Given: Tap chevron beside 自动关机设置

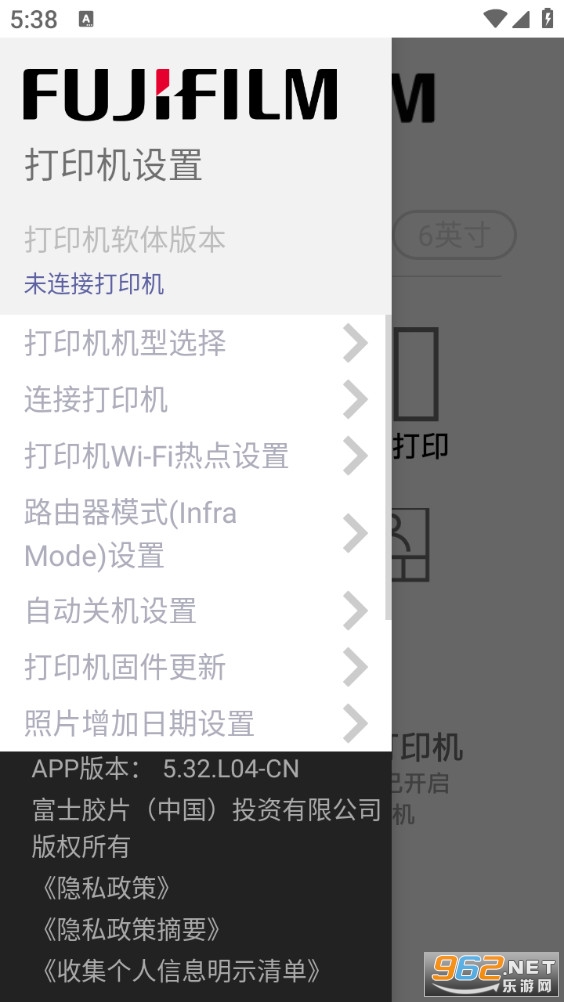Looking at the screenshot, I should tap(355, 610).
